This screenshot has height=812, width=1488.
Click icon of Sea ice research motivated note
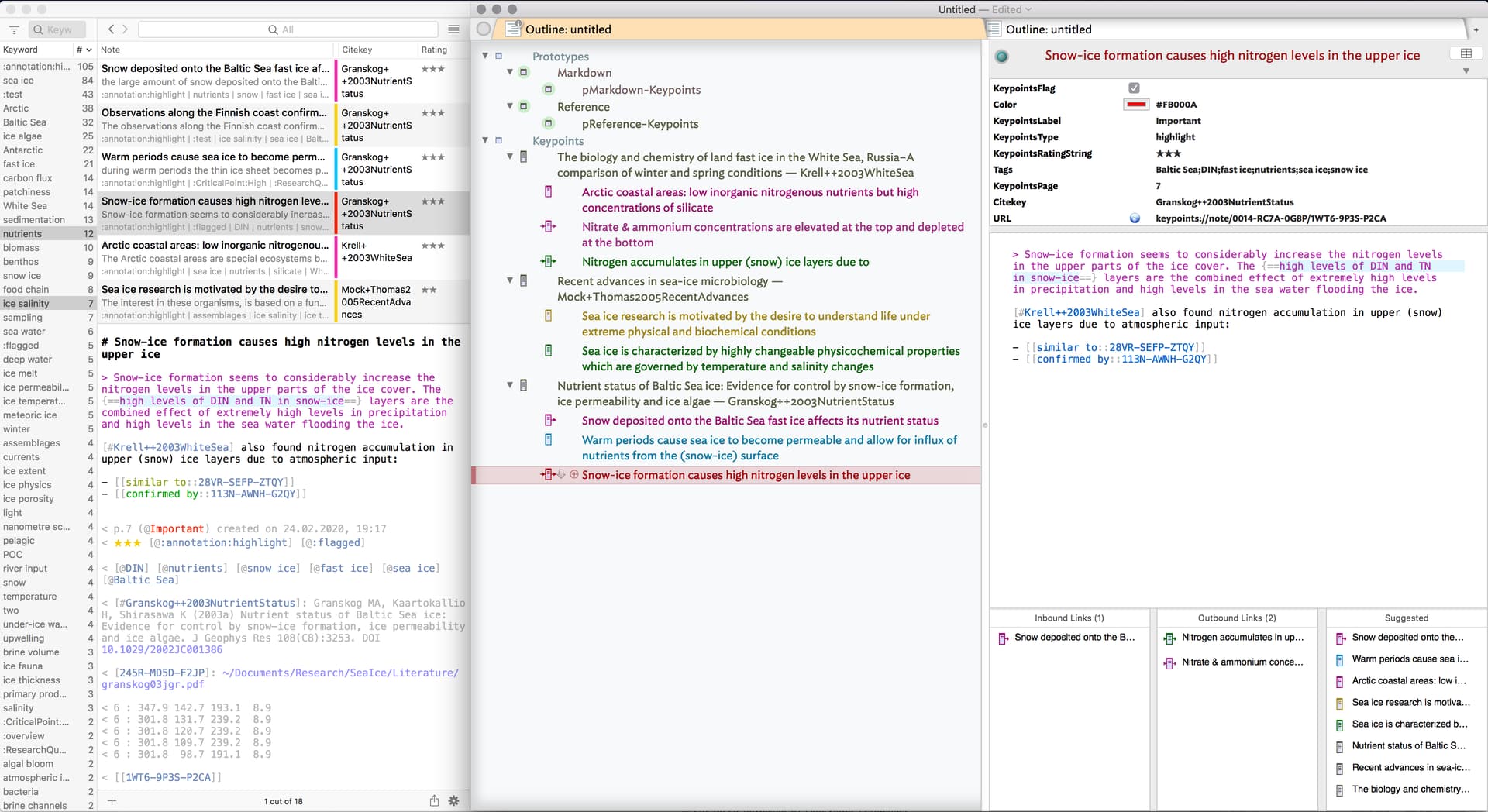click(549, 315)
